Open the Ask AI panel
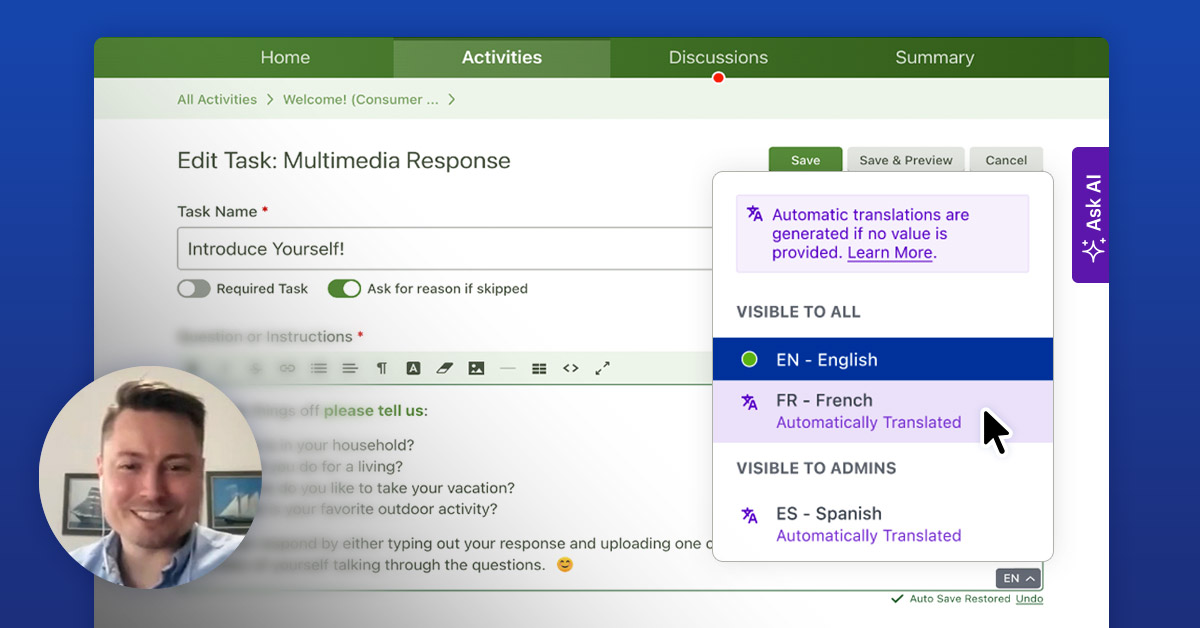 [1090, 216]
